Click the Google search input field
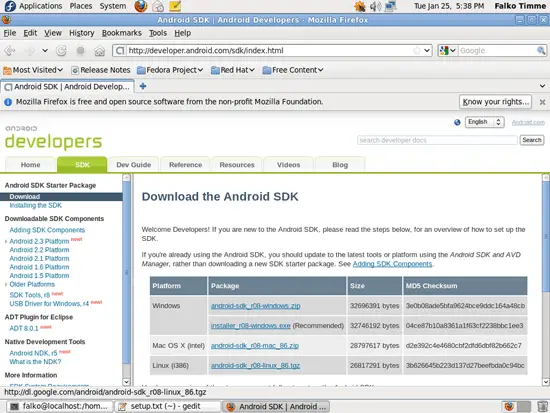The image size is (550, 413). tap(497, 51)
